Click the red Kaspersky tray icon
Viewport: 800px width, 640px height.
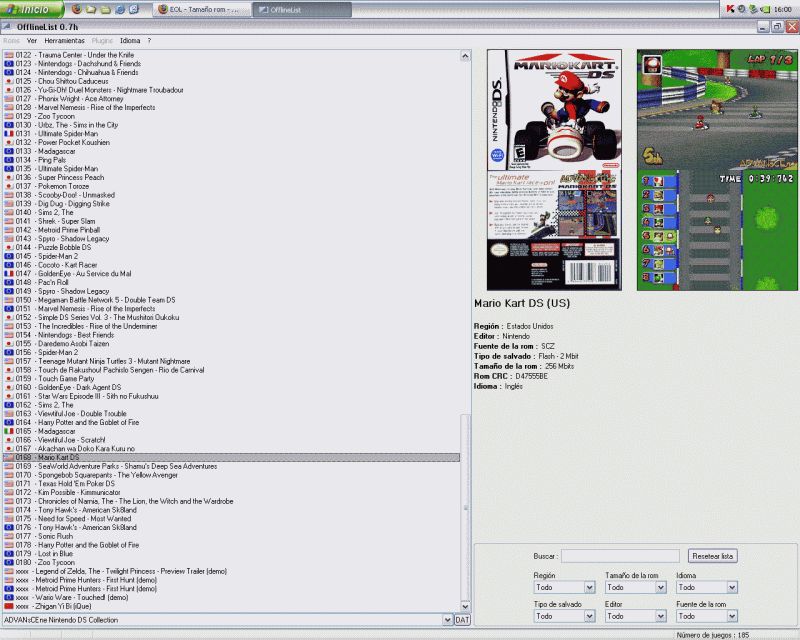(x=730, y=9)
